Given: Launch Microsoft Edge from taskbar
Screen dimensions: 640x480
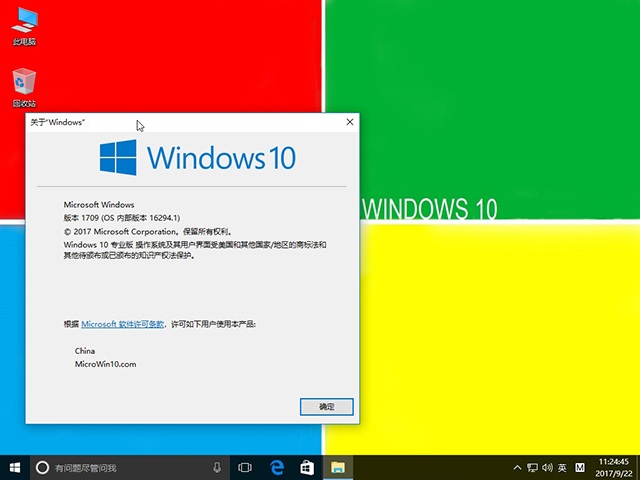Looking at the screenshot, I should pos(277,467).
